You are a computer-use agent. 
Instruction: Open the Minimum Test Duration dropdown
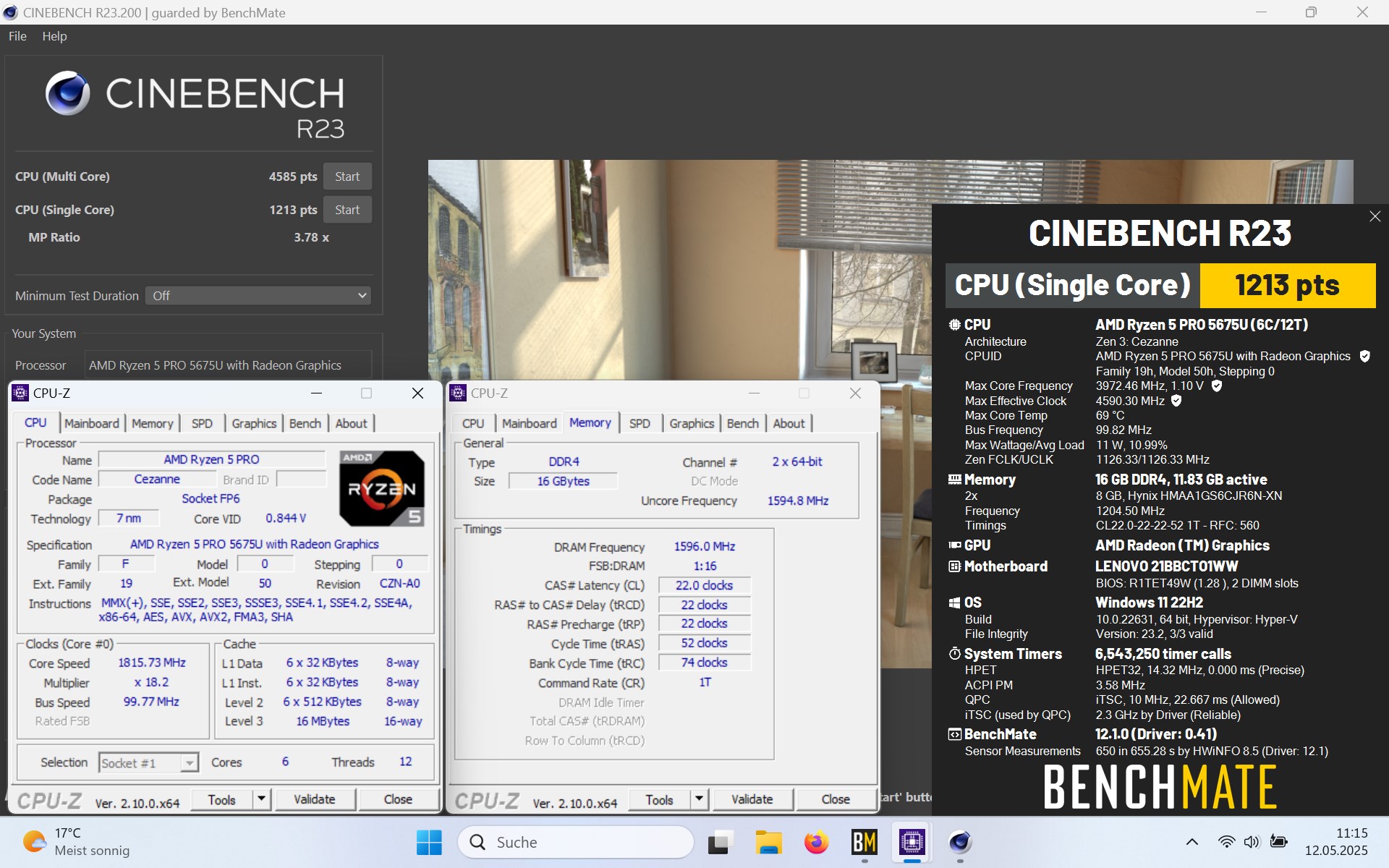click(x=258, y=296)
